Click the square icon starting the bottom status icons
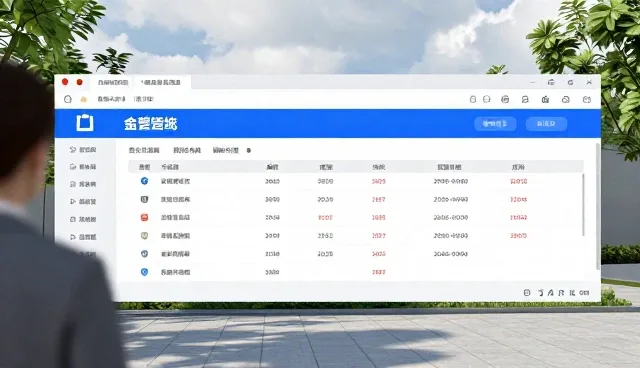This screenshot has height=368, width=640. tap(527, 293)
